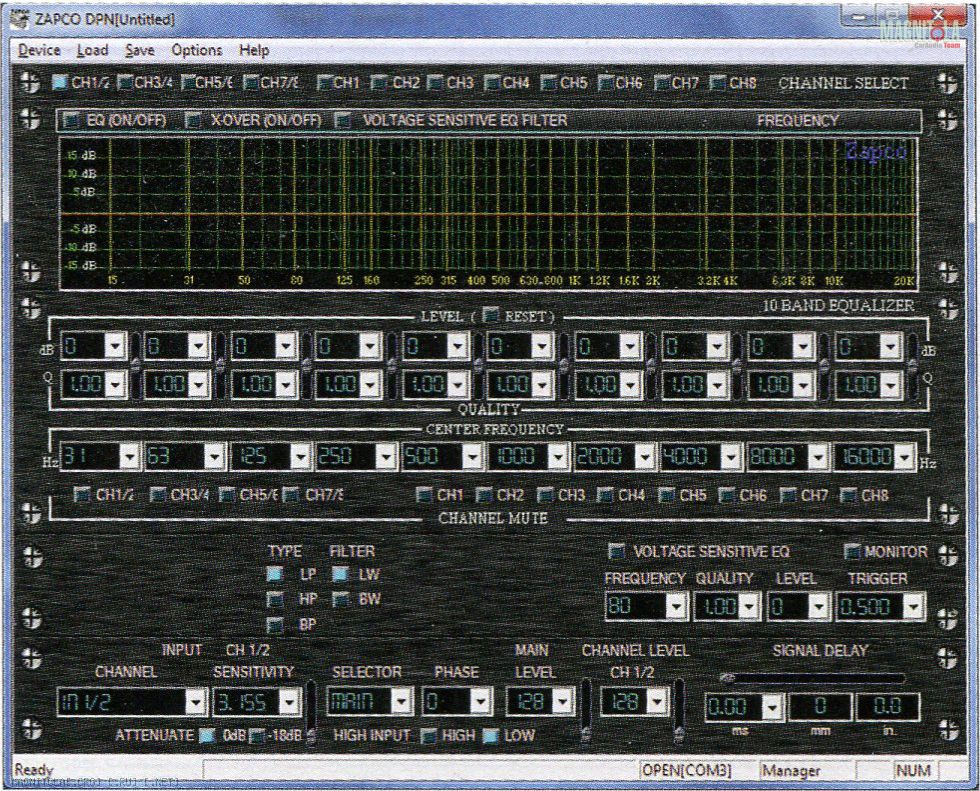Open the voltage sensitive Frequency dropdown showing 80
The height and width of the screenshot is (791, 980).
point(646,606)
